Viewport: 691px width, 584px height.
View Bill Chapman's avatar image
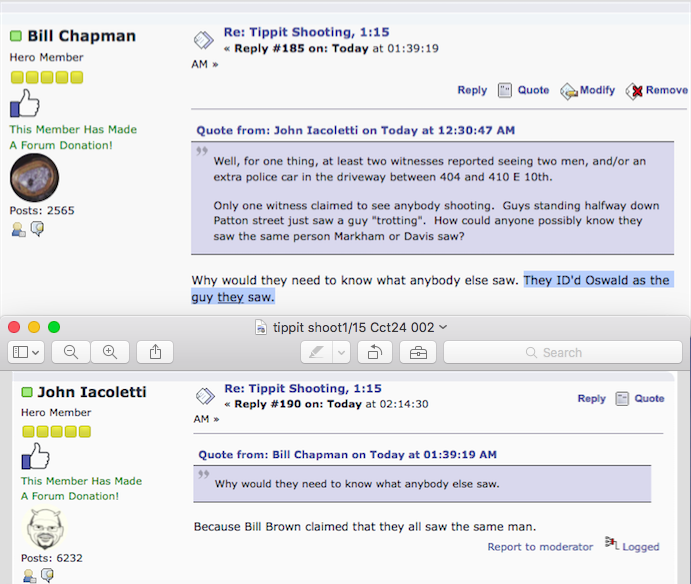point(34,178)
